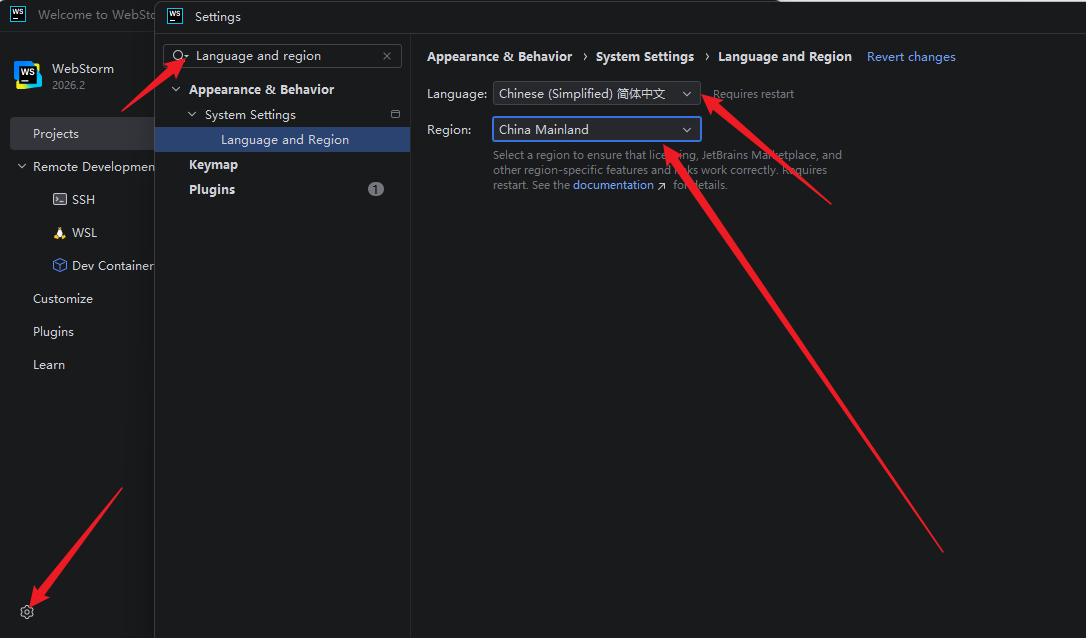
Task: Open Customize in Welcome sidebar
Action: [63, 299]
